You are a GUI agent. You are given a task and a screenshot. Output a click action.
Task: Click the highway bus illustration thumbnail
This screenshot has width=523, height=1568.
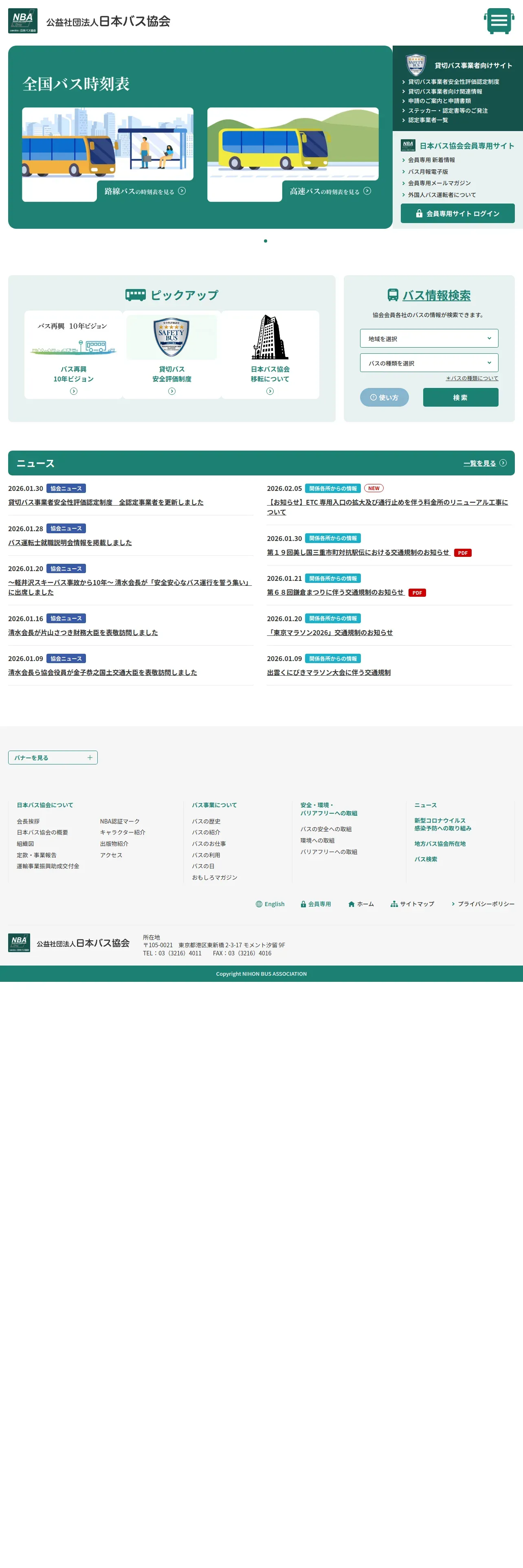(293, 144)
